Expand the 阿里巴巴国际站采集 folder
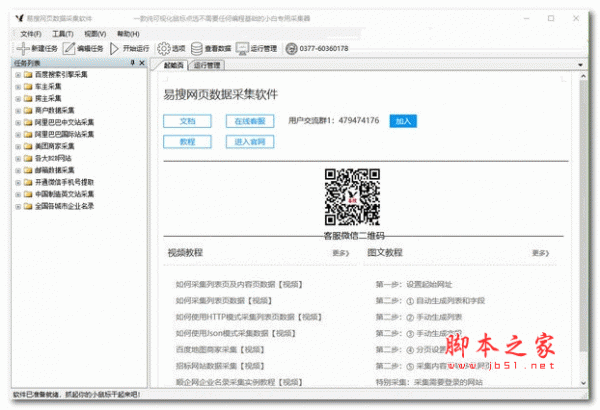 pos(18,134)
